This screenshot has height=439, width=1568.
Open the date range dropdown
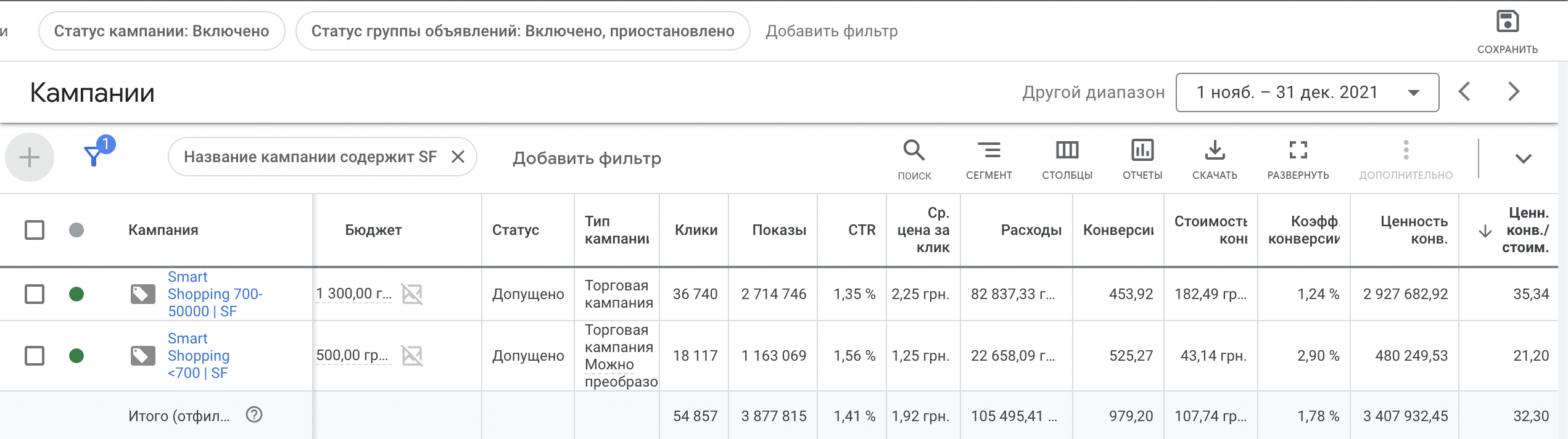tap(1307, 92)
